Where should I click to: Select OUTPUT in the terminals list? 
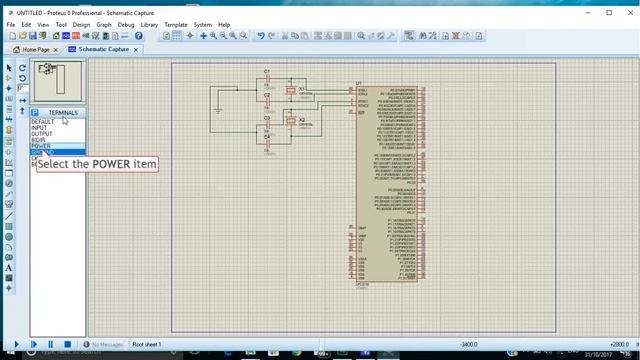42,134
